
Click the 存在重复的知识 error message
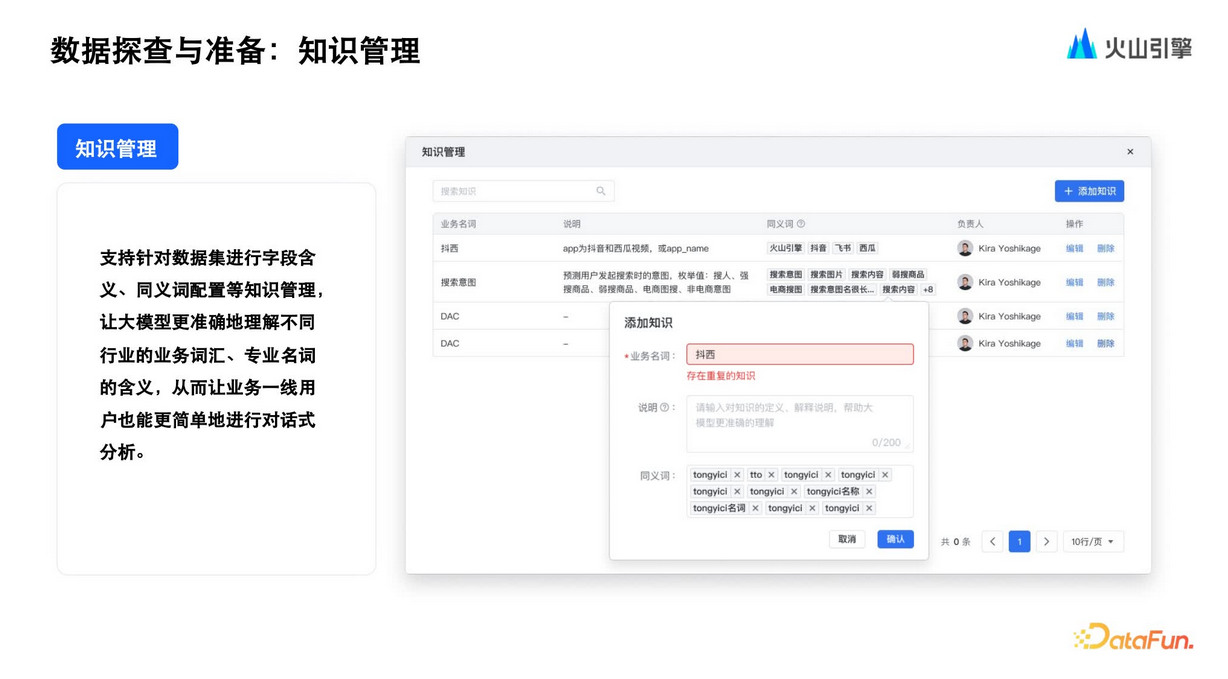click(721, 376)
